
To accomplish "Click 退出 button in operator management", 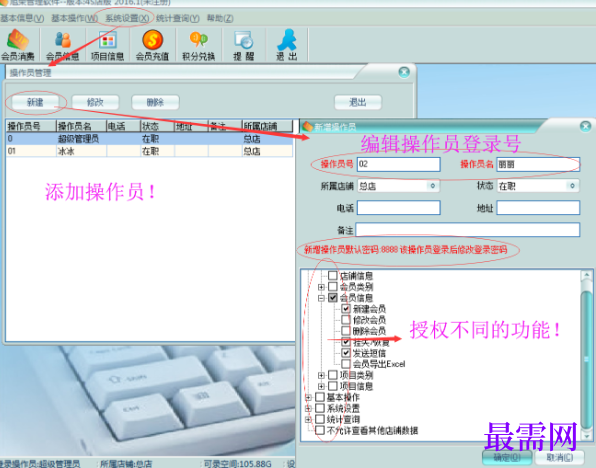I will click(x=358, y=102).
